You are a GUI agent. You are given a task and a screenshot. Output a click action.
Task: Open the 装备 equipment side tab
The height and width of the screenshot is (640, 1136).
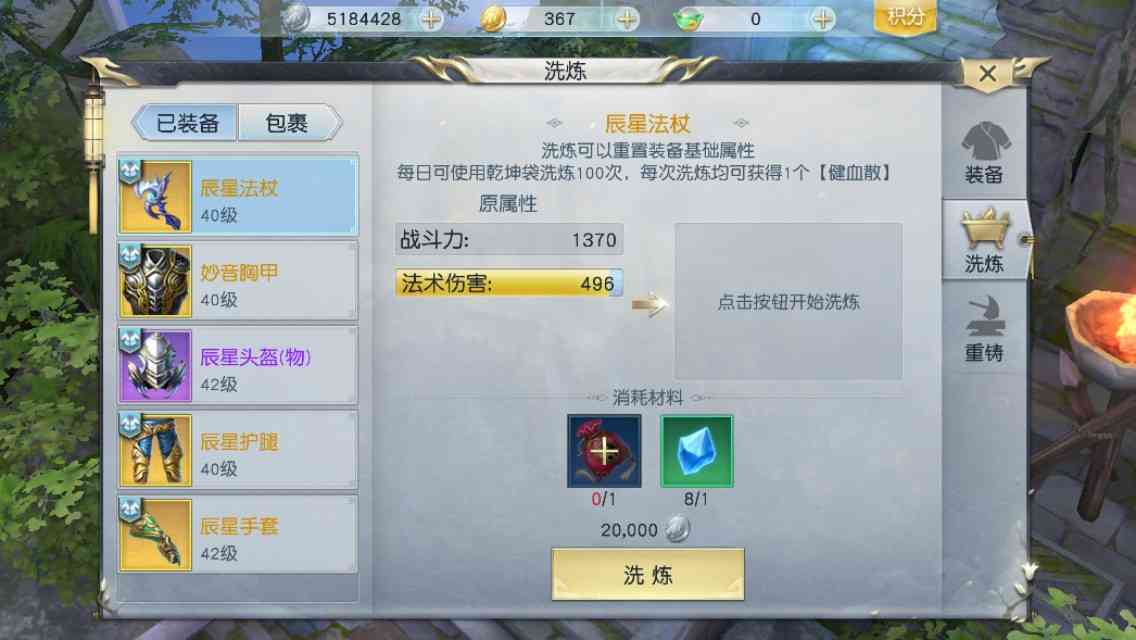[x=984, y=153]
